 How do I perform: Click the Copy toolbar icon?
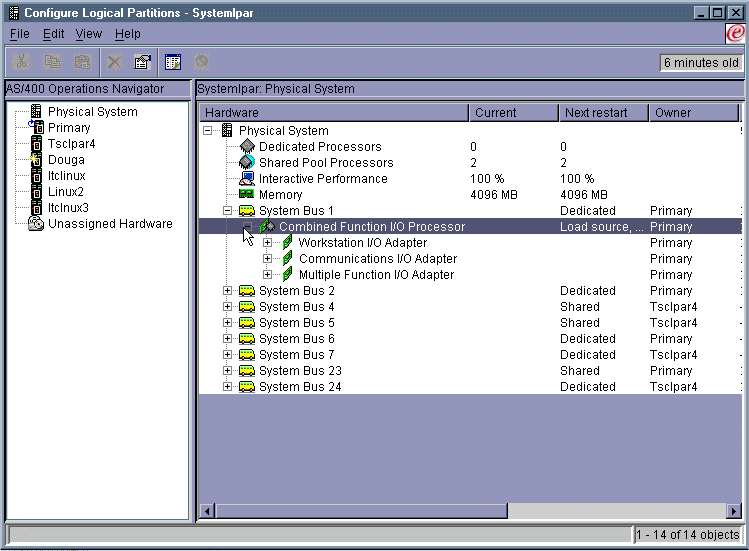52,62
